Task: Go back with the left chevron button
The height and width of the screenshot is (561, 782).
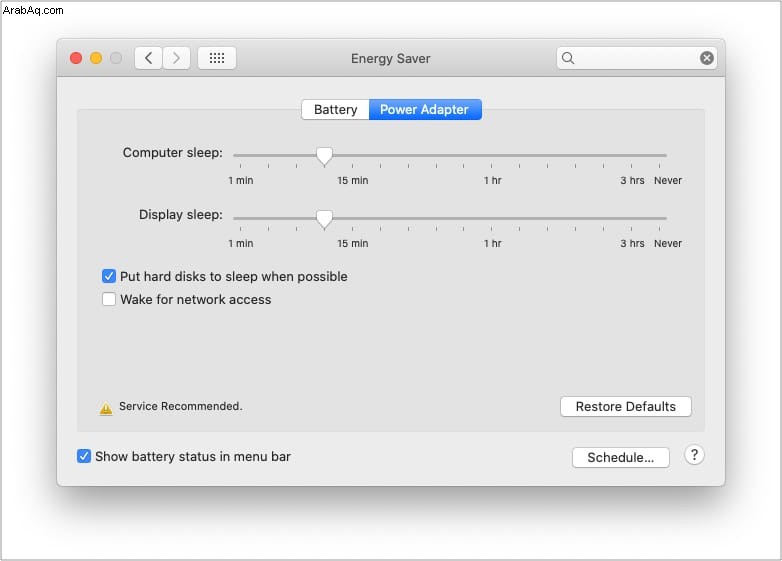Action: coord(148,58)
